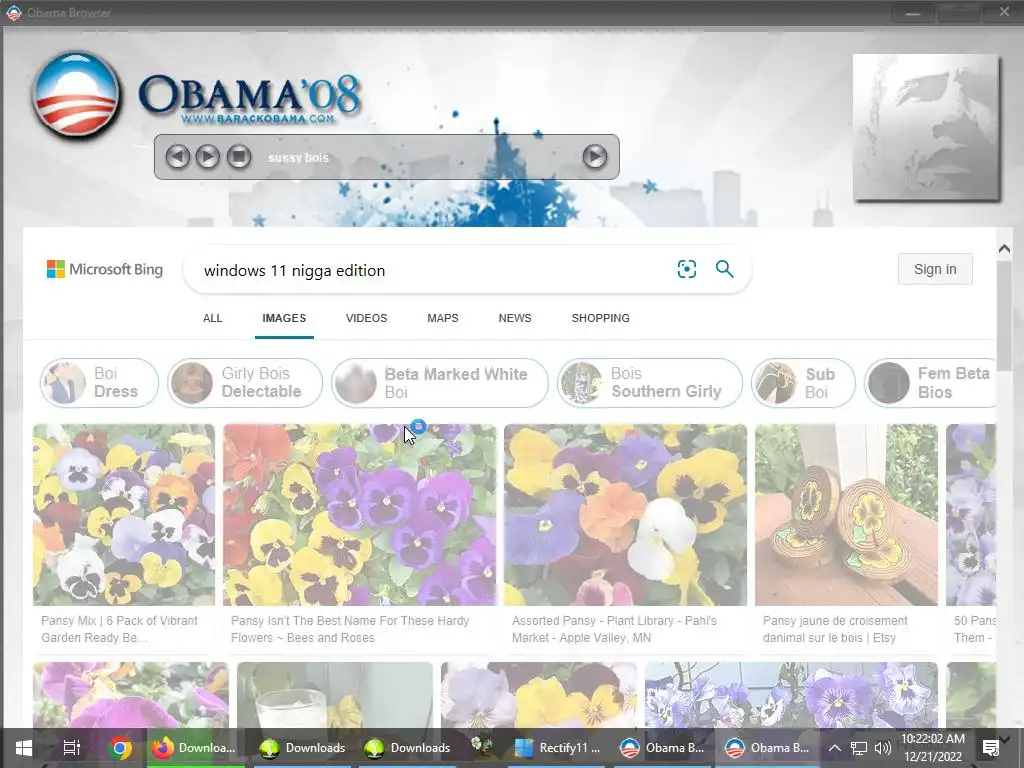
Task: Open the network icon in system tray
Action: point(859,748)
